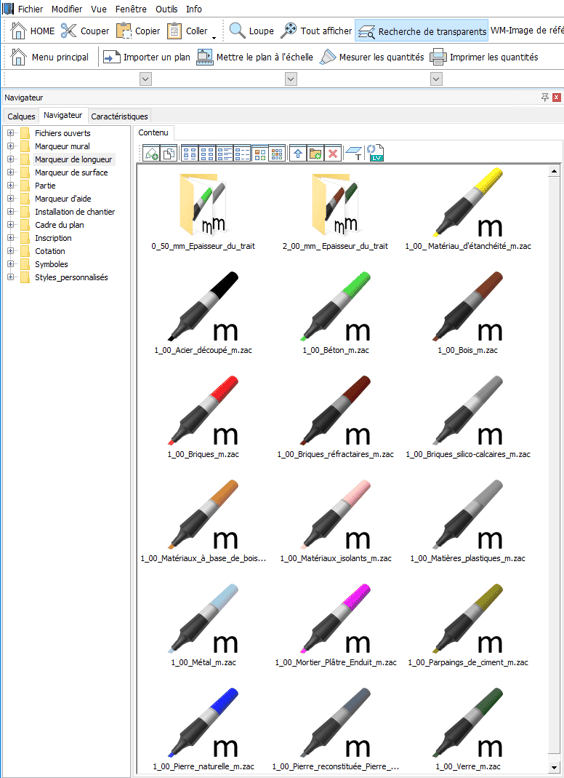564x778 pixels.
Task: Click the copy style icon in Contenu toolbar
Action: pyautogui.click(x=168, y=154)
